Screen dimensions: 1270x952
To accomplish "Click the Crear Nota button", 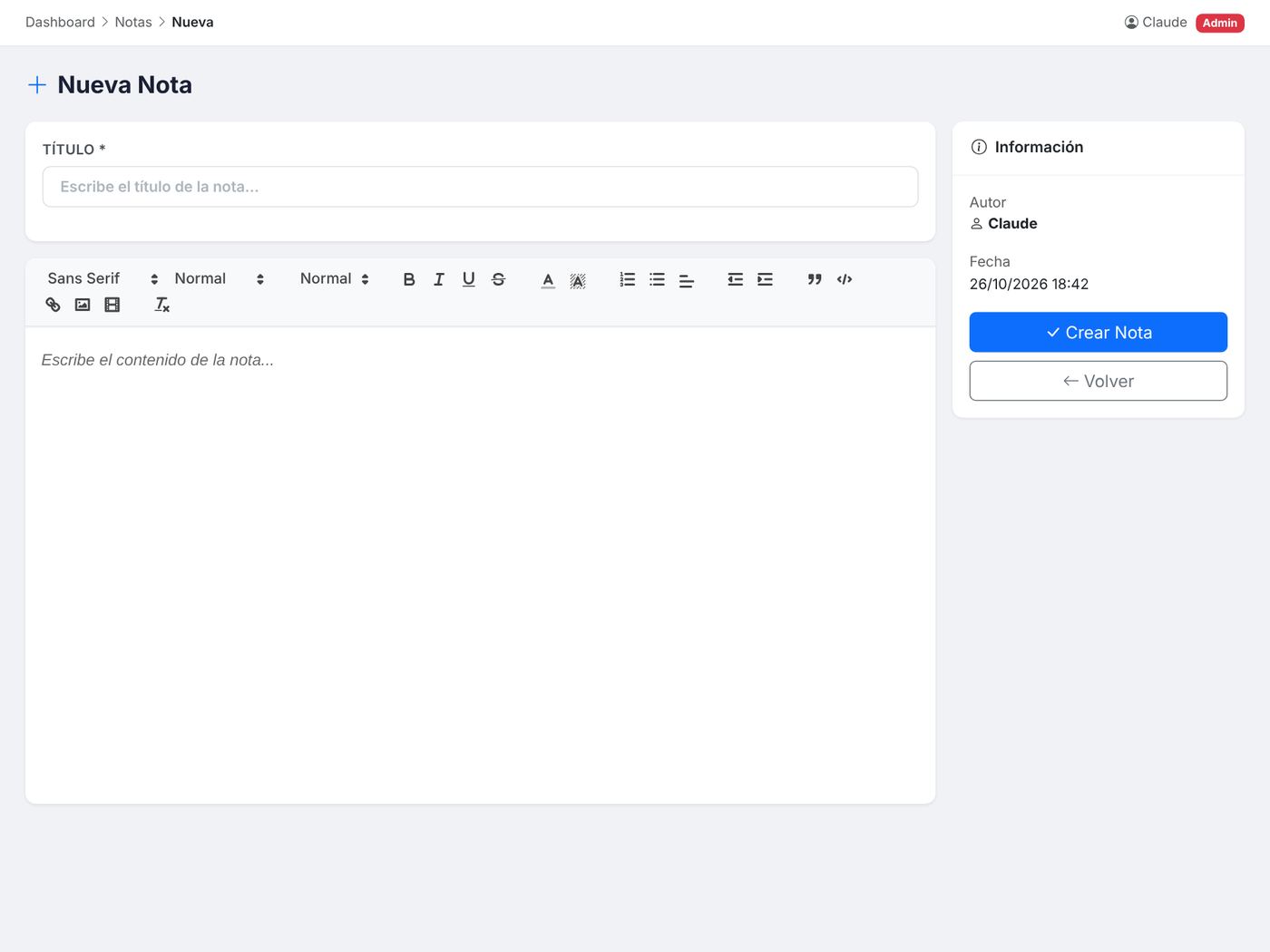I will [x=1098, y=332].
